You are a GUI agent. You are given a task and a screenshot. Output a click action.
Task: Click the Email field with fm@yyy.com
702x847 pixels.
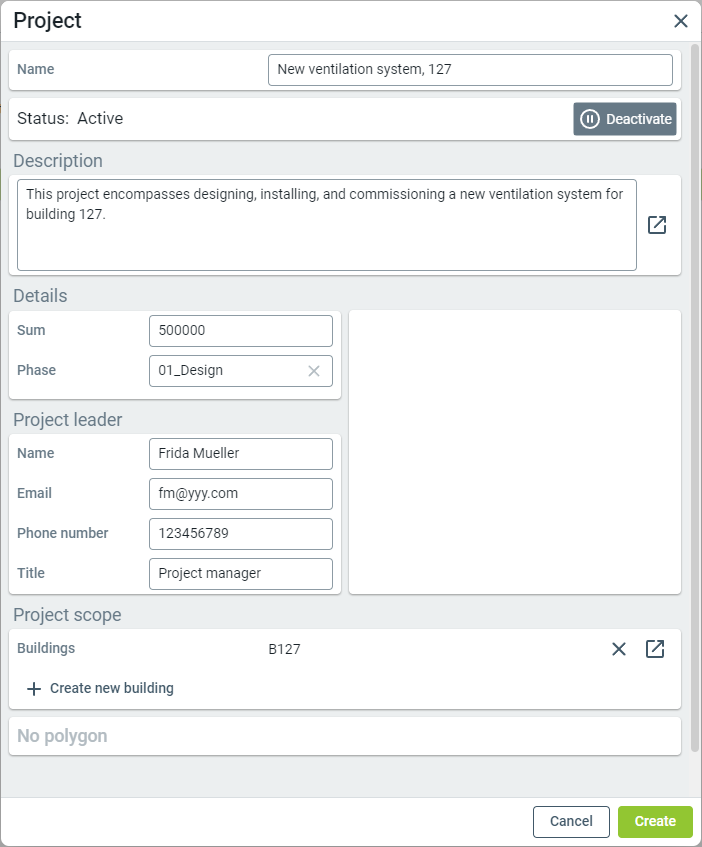click(x=240, y=494)
